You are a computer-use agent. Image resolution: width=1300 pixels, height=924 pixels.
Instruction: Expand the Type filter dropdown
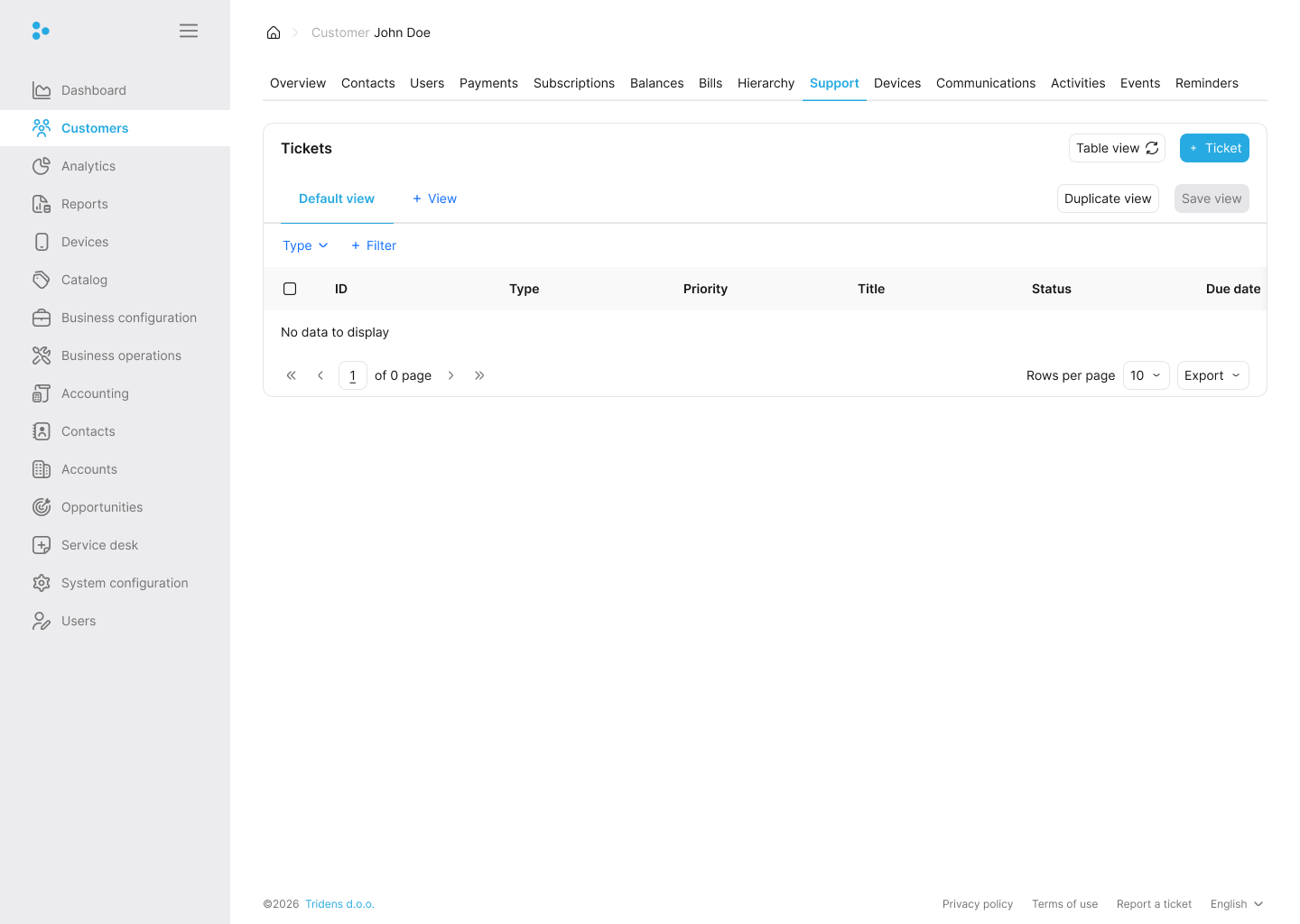click(x=305, y=245)
